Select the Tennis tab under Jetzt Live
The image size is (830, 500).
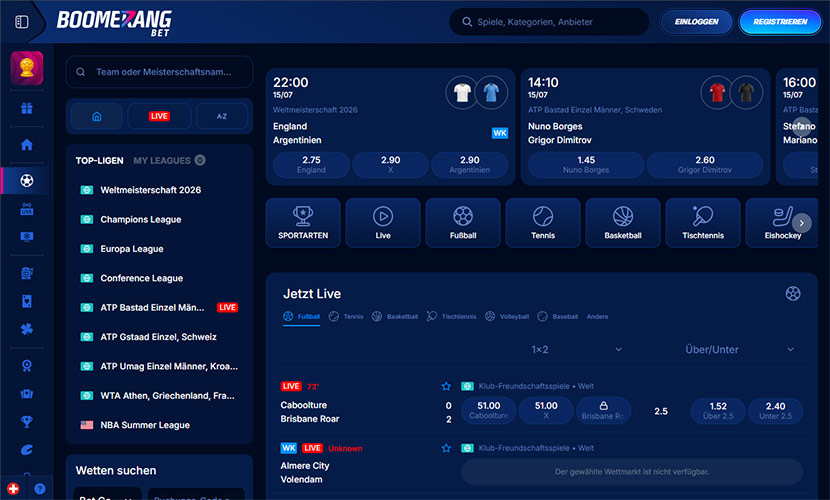346,316
